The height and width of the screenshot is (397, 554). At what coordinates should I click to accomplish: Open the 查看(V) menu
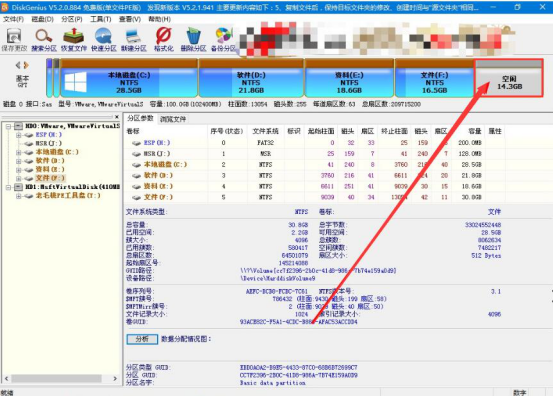point(130,19)
